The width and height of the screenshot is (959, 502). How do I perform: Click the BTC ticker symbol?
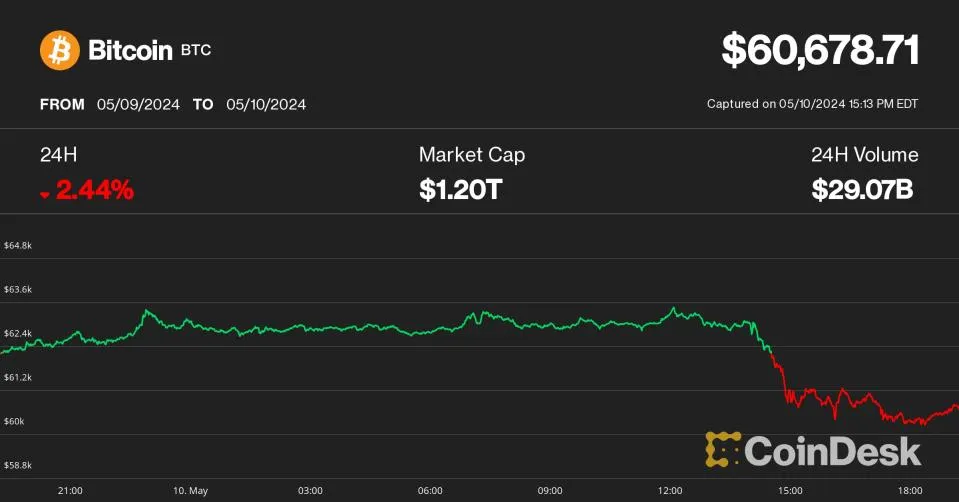pyautogui.click(x=196, y=50)
